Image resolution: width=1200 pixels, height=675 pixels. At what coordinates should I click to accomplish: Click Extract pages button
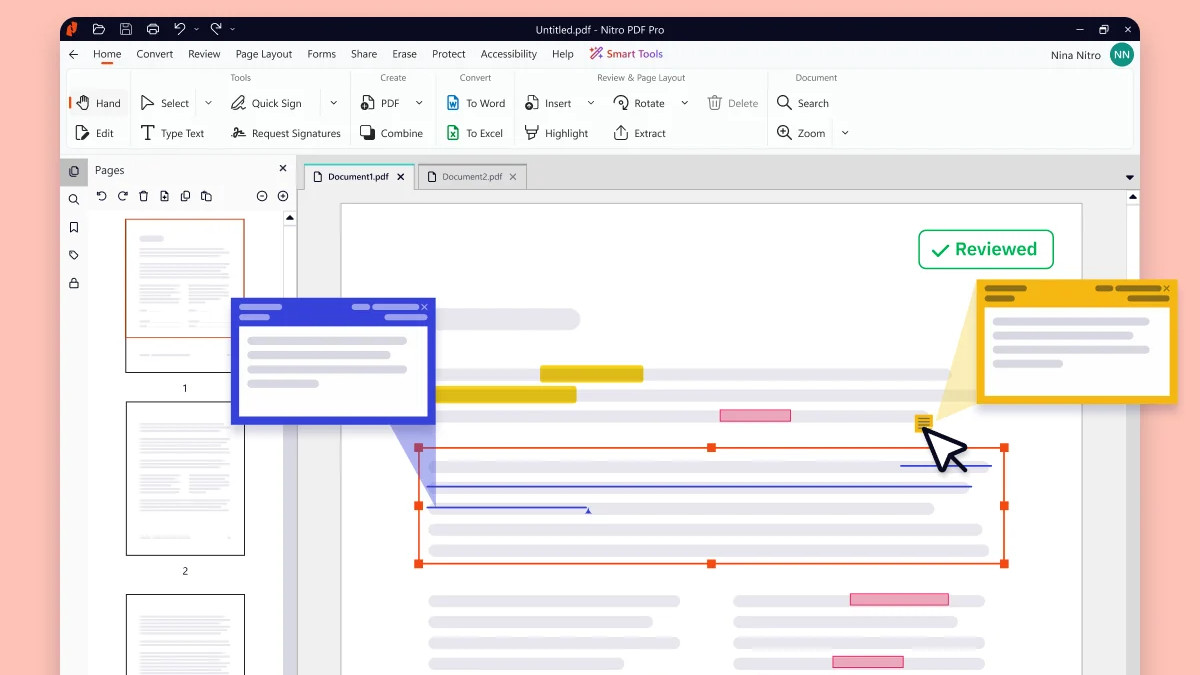639,133
